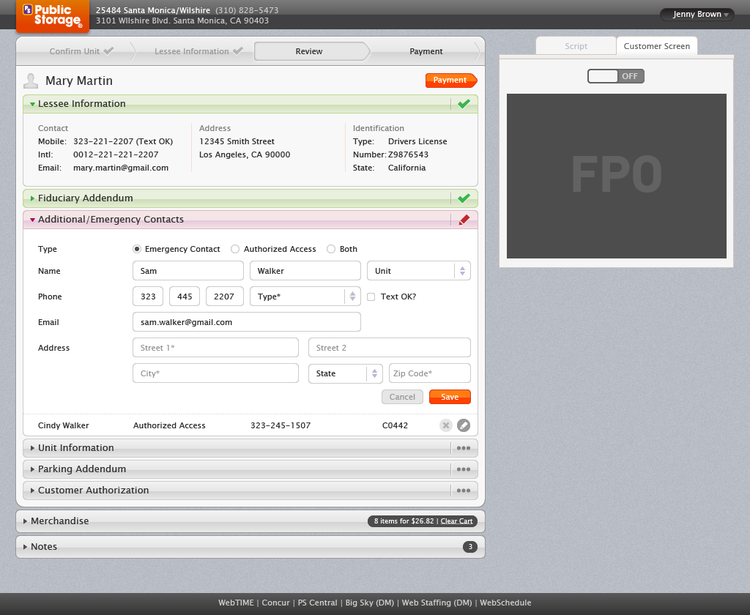
Task: Click the Email field sam.walker@gmail.com
Action: [246, 322]
